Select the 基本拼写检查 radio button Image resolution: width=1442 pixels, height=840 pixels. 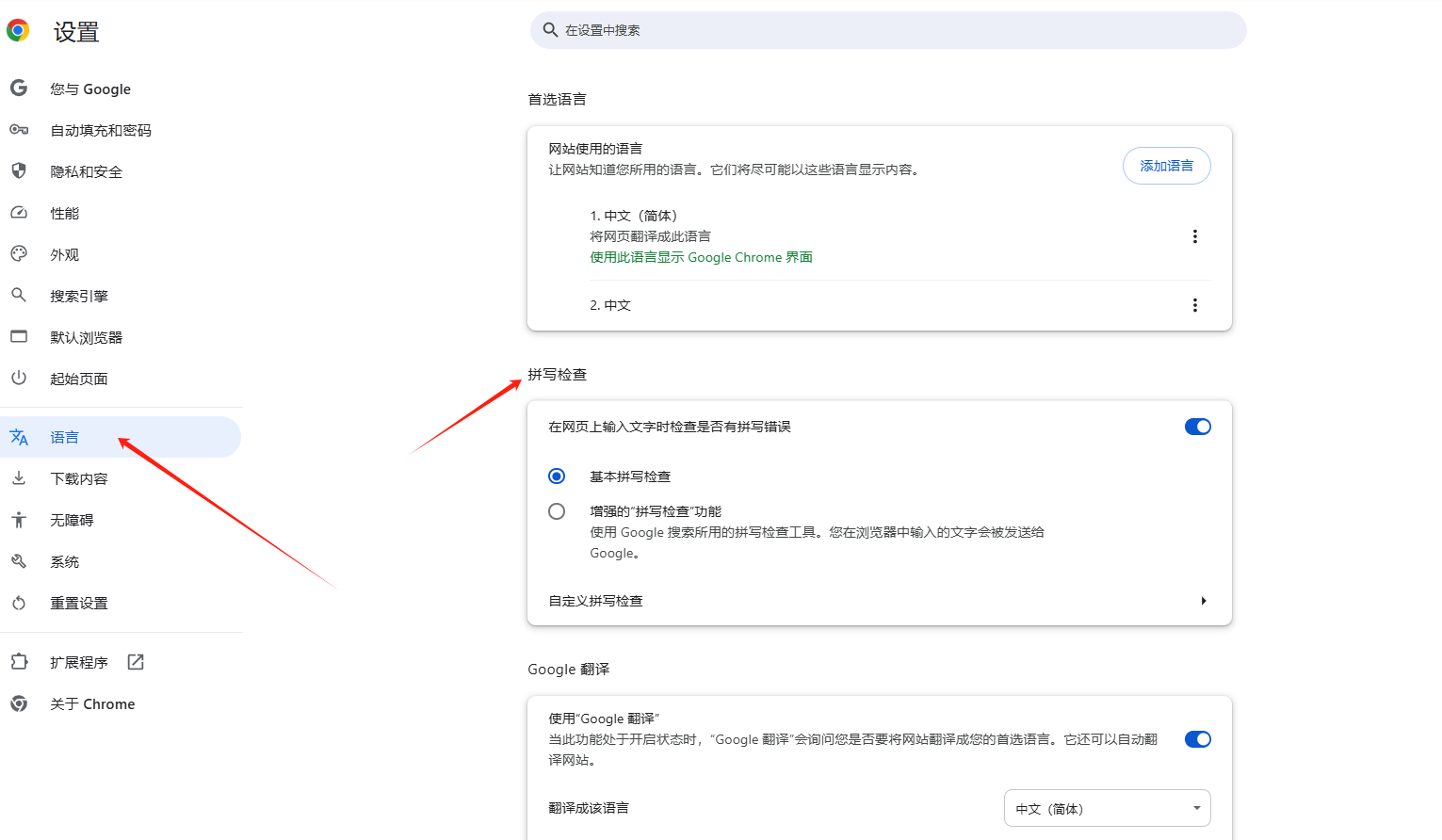pos(557,477)
